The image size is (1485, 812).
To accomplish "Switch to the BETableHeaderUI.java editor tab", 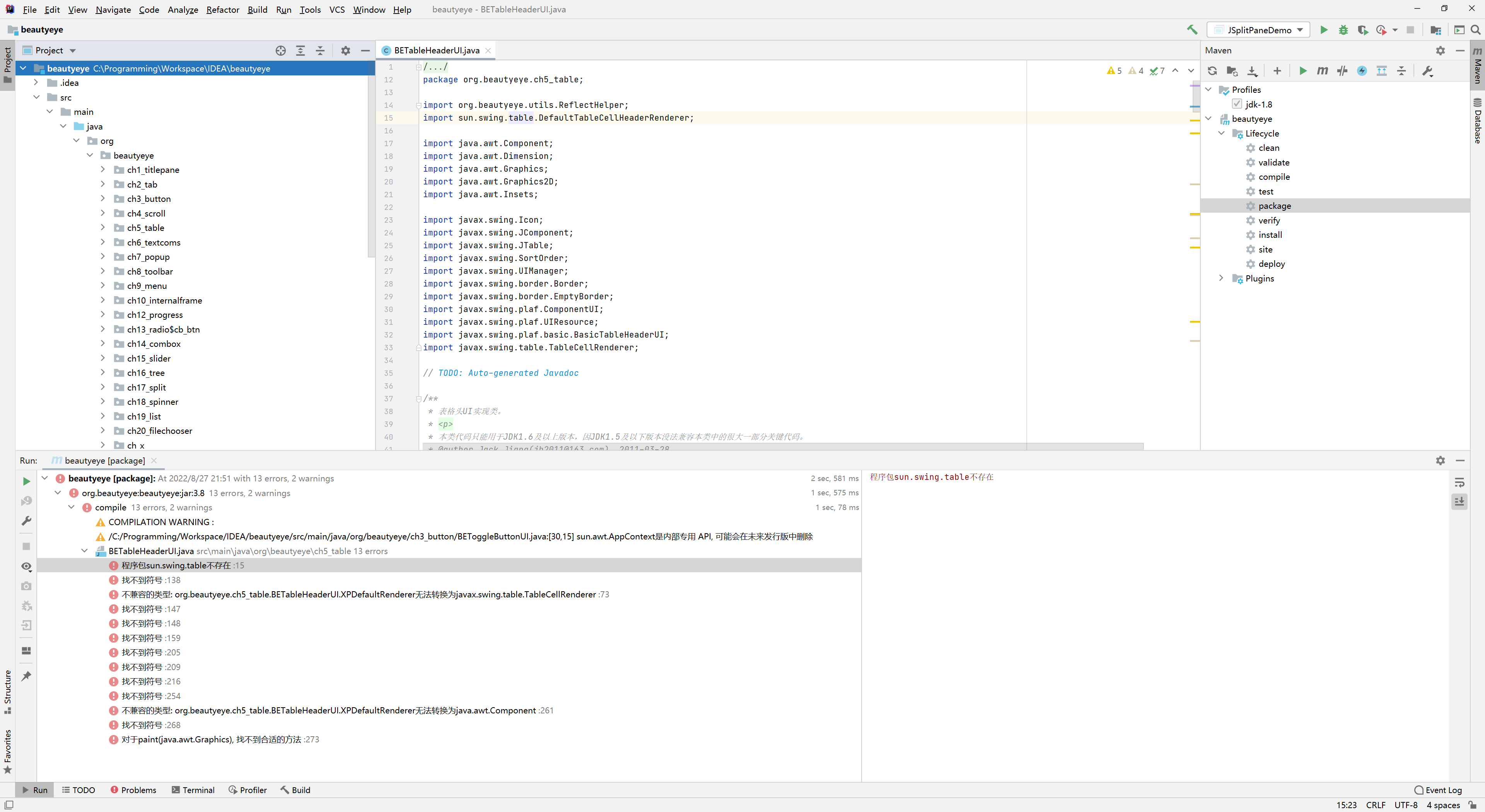I will tap(436, 50).
